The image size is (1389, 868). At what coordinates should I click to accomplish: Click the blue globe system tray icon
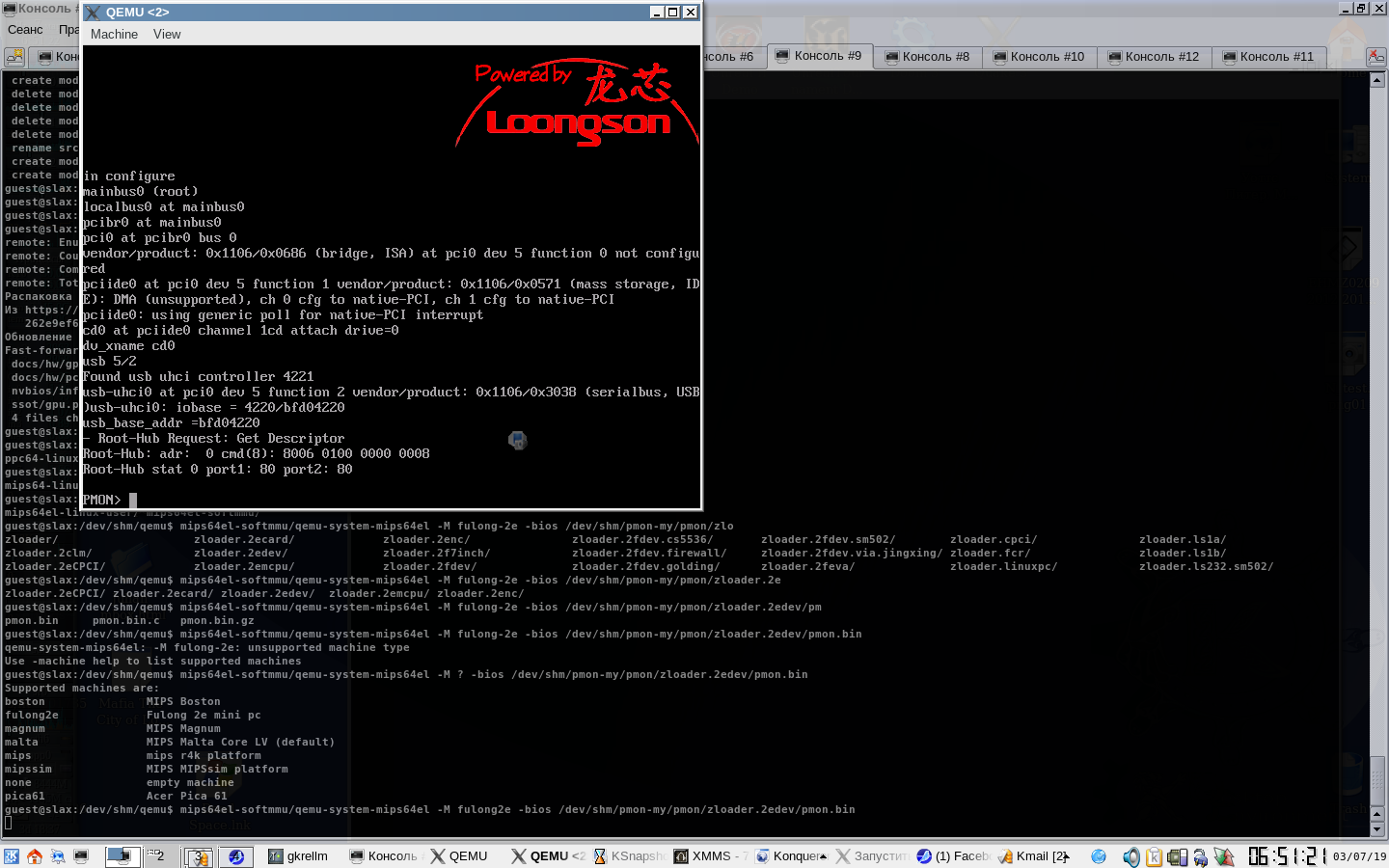click(x=1099, y=856)
